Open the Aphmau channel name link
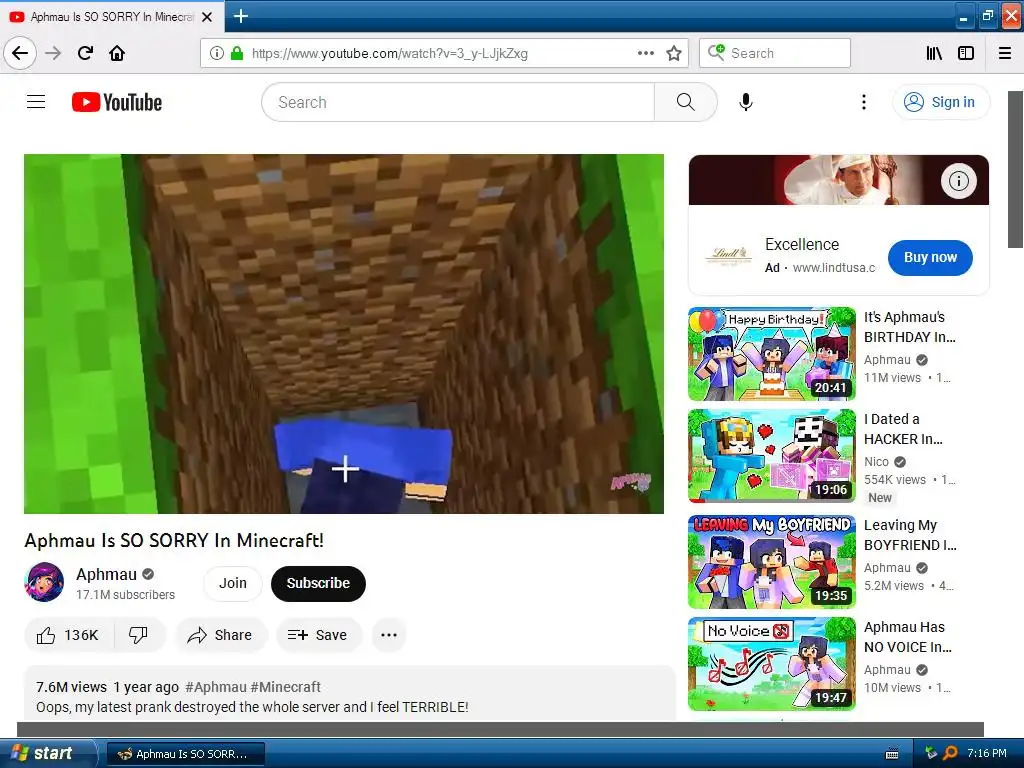 [106, 574]
